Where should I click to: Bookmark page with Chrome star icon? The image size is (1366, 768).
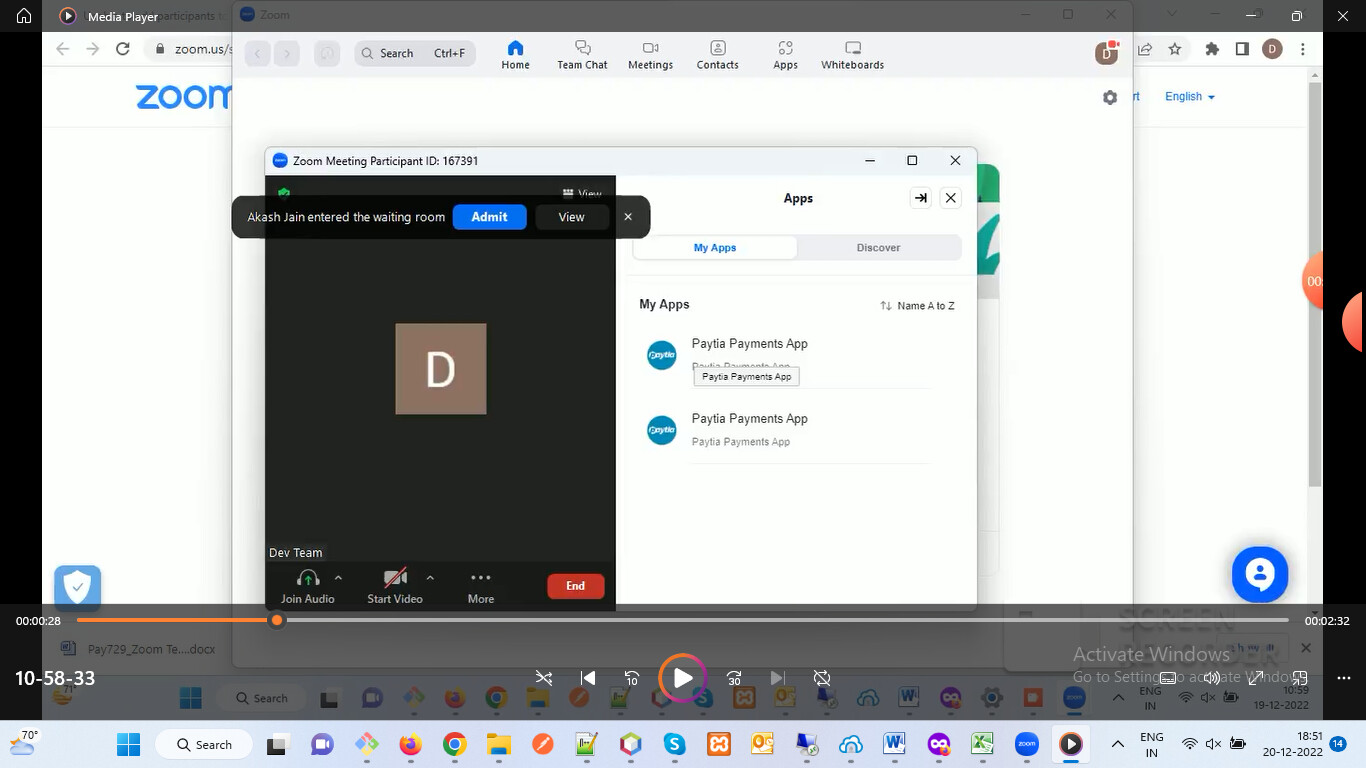pos(1176,49)
